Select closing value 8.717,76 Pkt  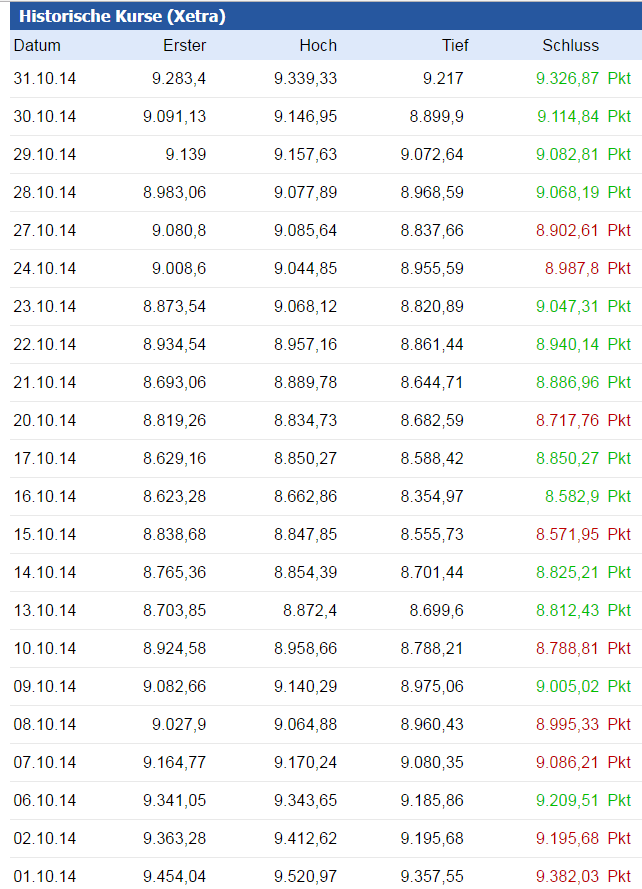click(583, 420)
